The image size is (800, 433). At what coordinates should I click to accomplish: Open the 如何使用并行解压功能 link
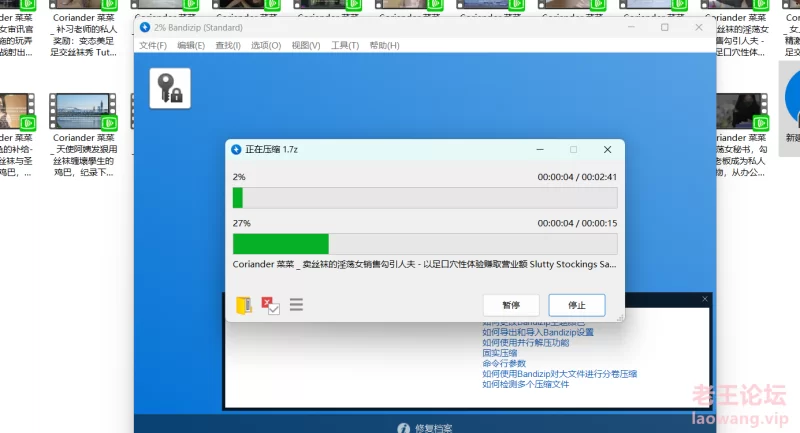pyautogui.click(x=526, y=343)
